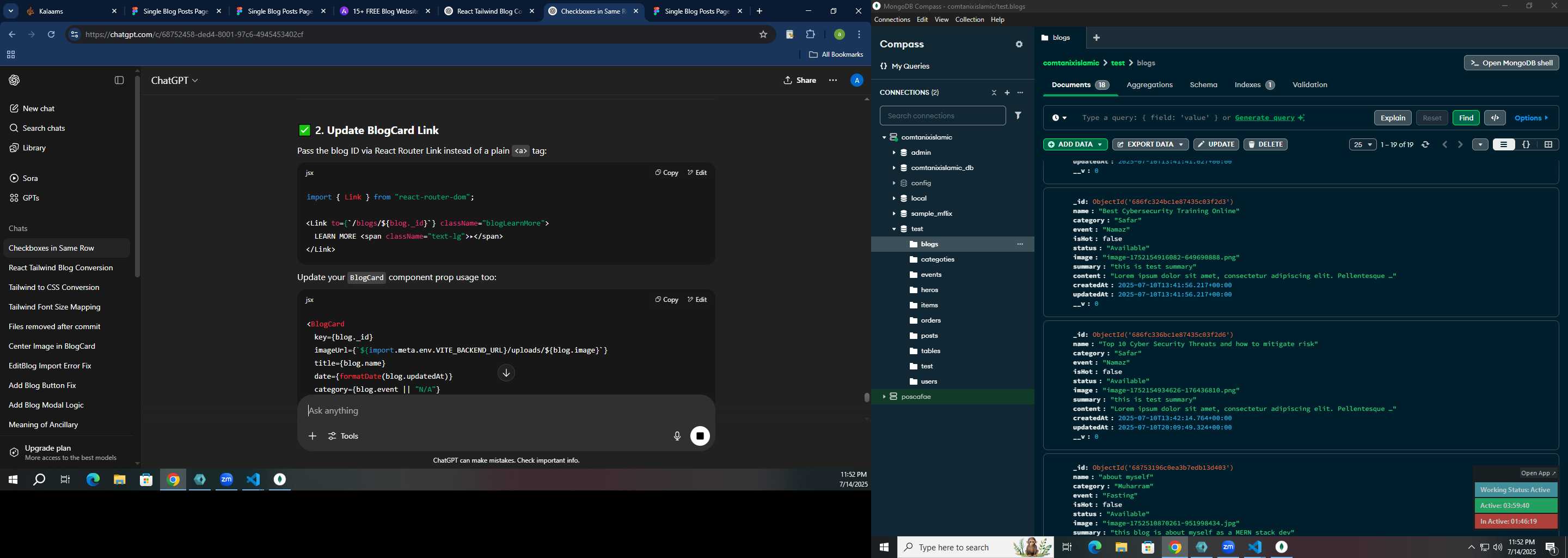Screen dimensions: 1568x558
Task: Expand the query Options panel
Action: [x=1532, y=118]
